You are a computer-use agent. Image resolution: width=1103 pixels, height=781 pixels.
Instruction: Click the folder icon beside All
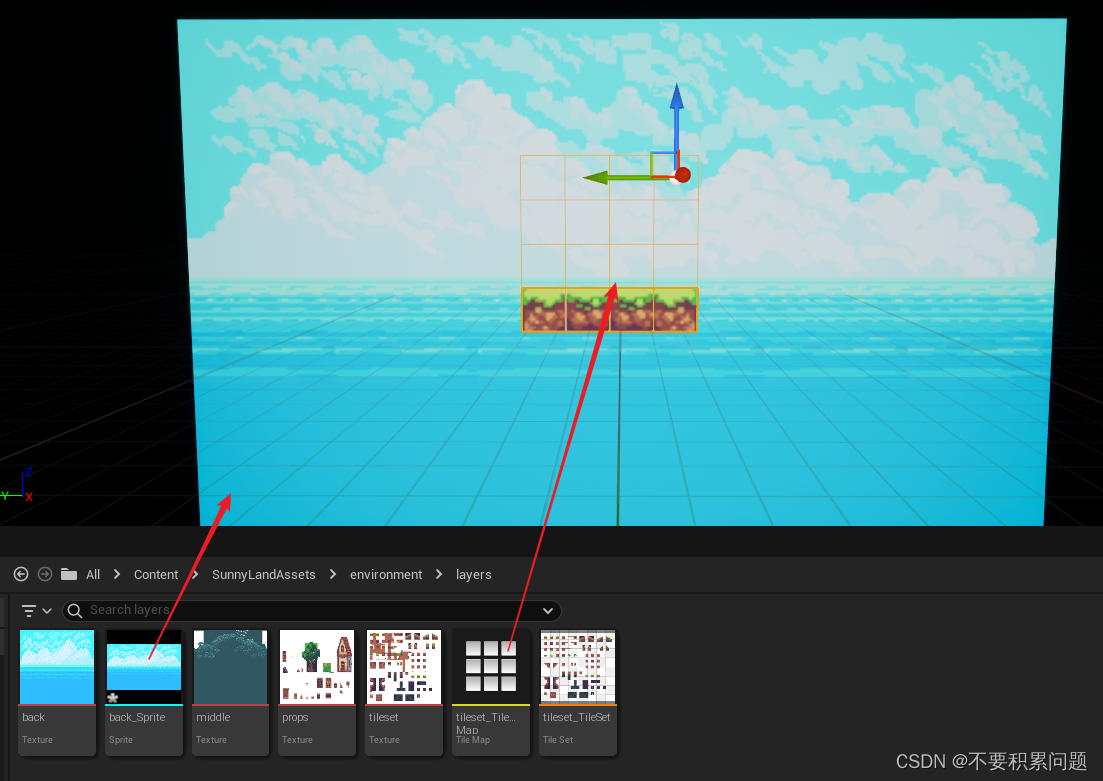[69, 574]
